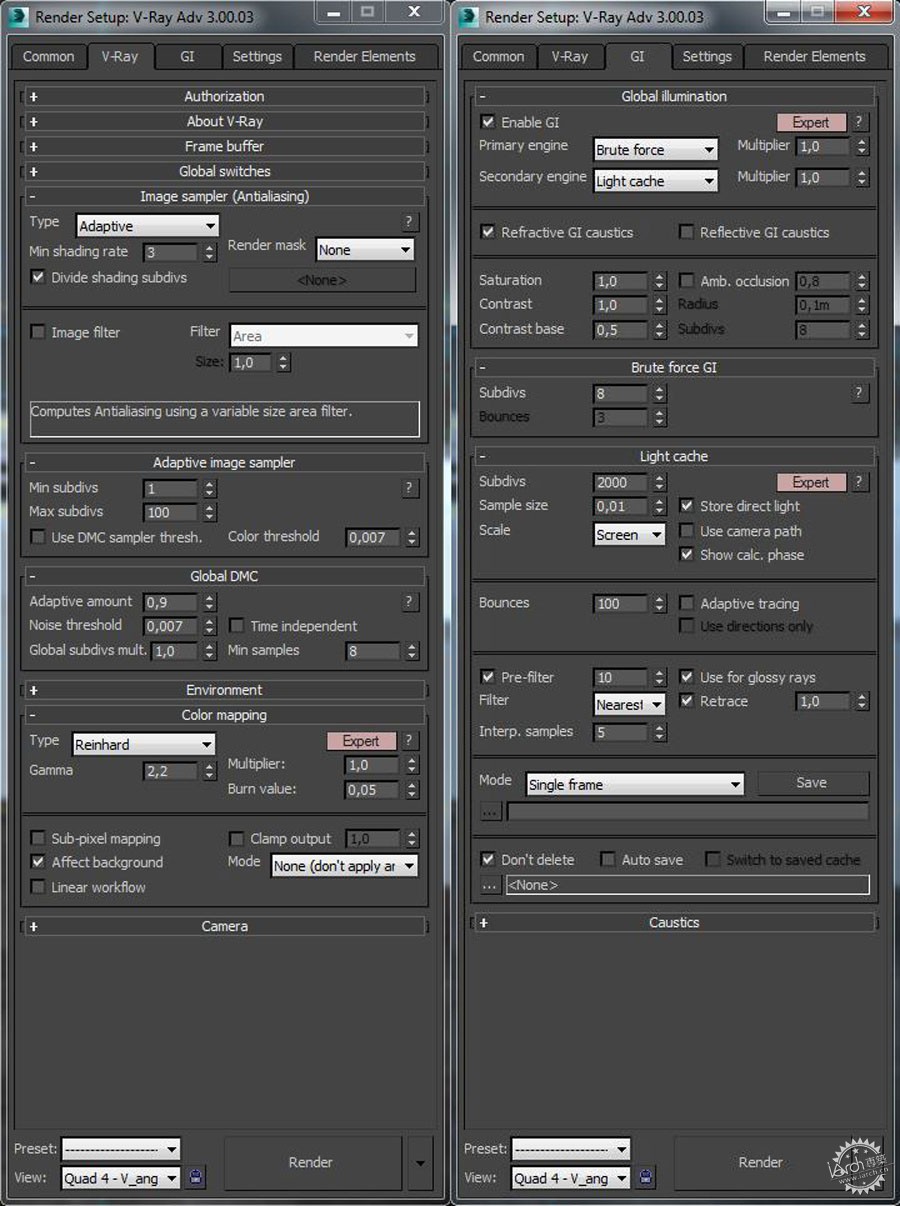
Task: Click Render button in left window
Action: point(311,1162)
